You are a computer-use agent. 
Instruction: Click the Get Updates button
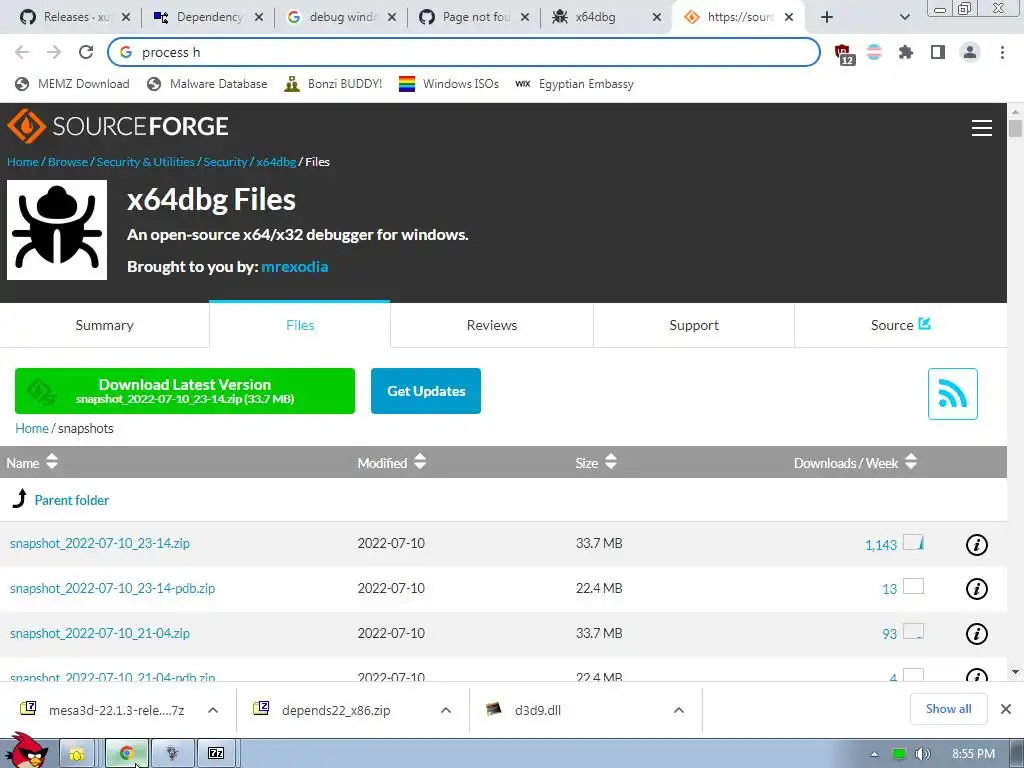tap(426, 391)
